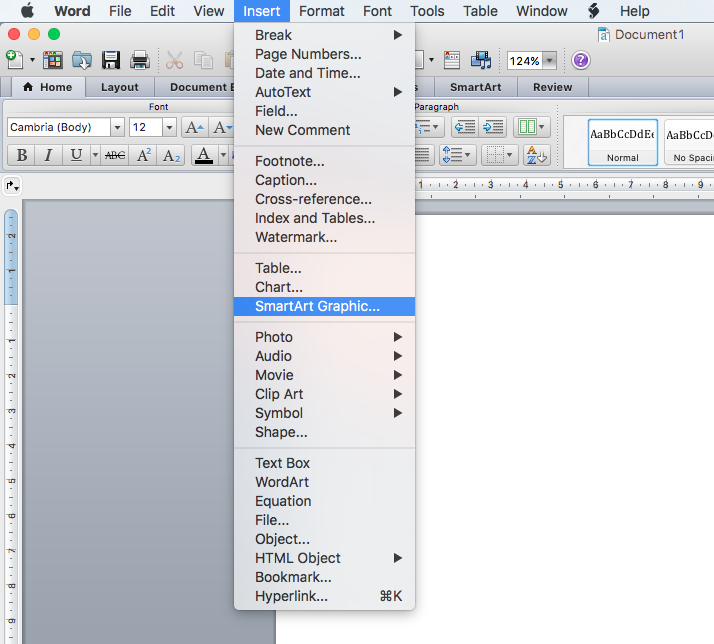The image size is (714, 644).
Task: Open the font size dropdown
Action: 169,127
